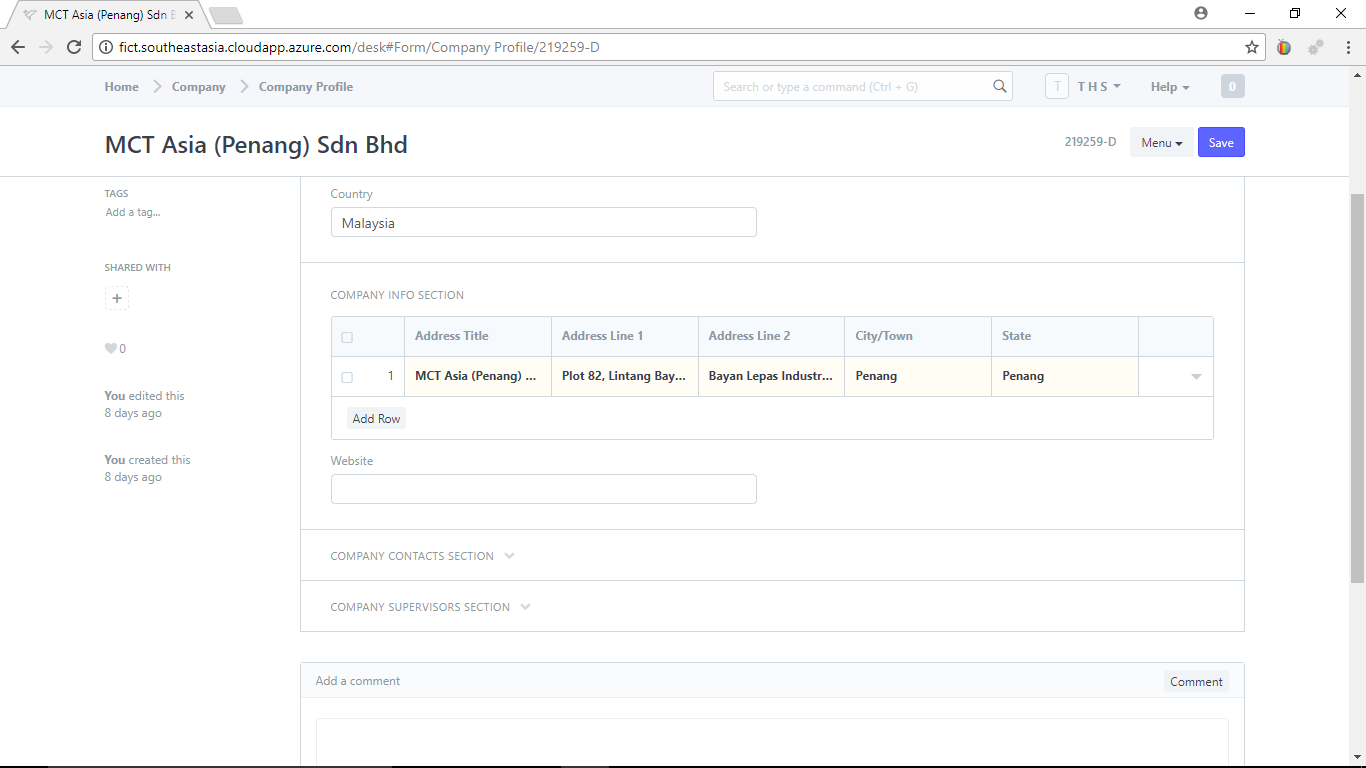Open T H S user dropdown
Viewport: 1366px width, 768px height.
[1098, 87]
